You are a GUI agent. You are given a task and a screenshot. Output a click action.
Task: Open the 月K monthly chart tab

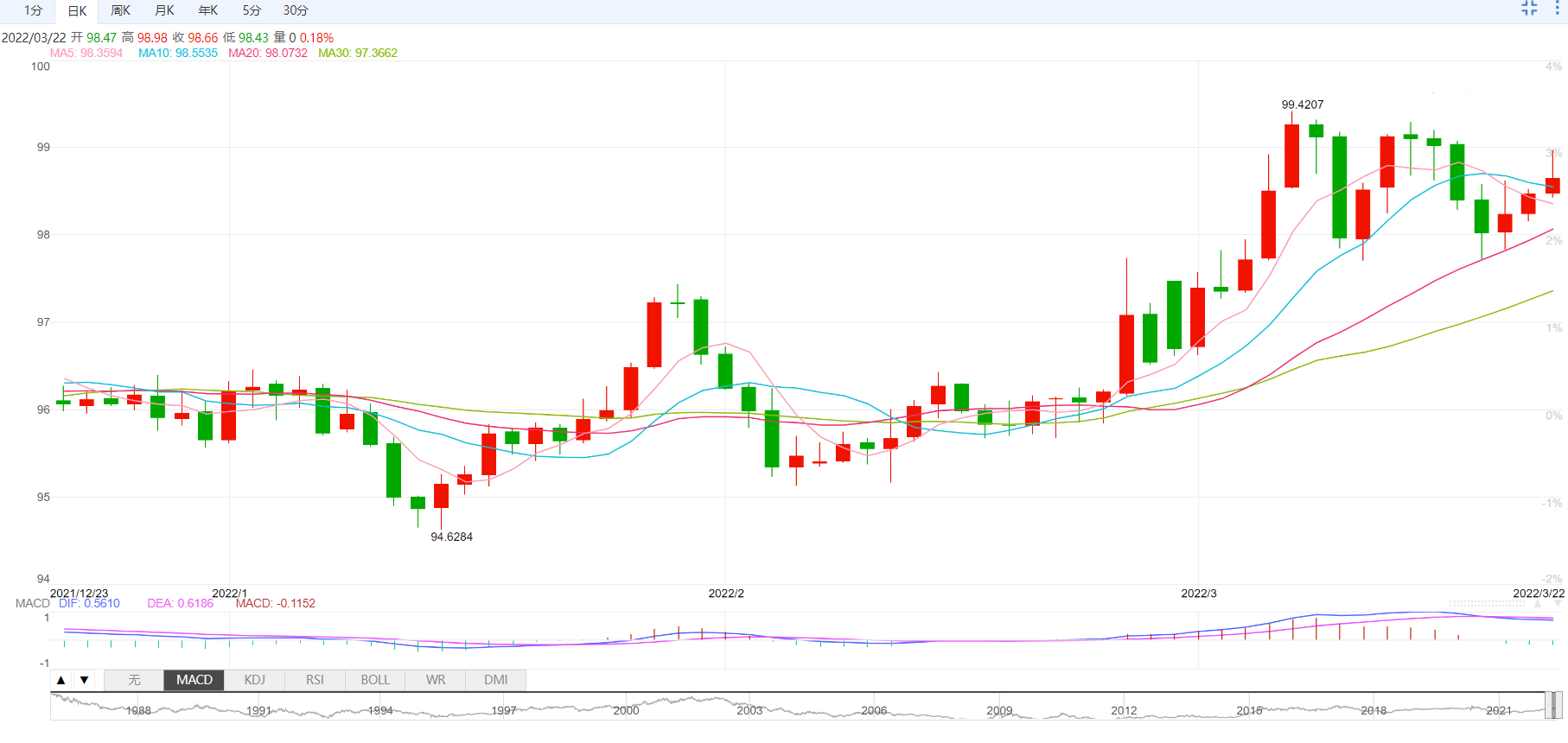(164, 10)
